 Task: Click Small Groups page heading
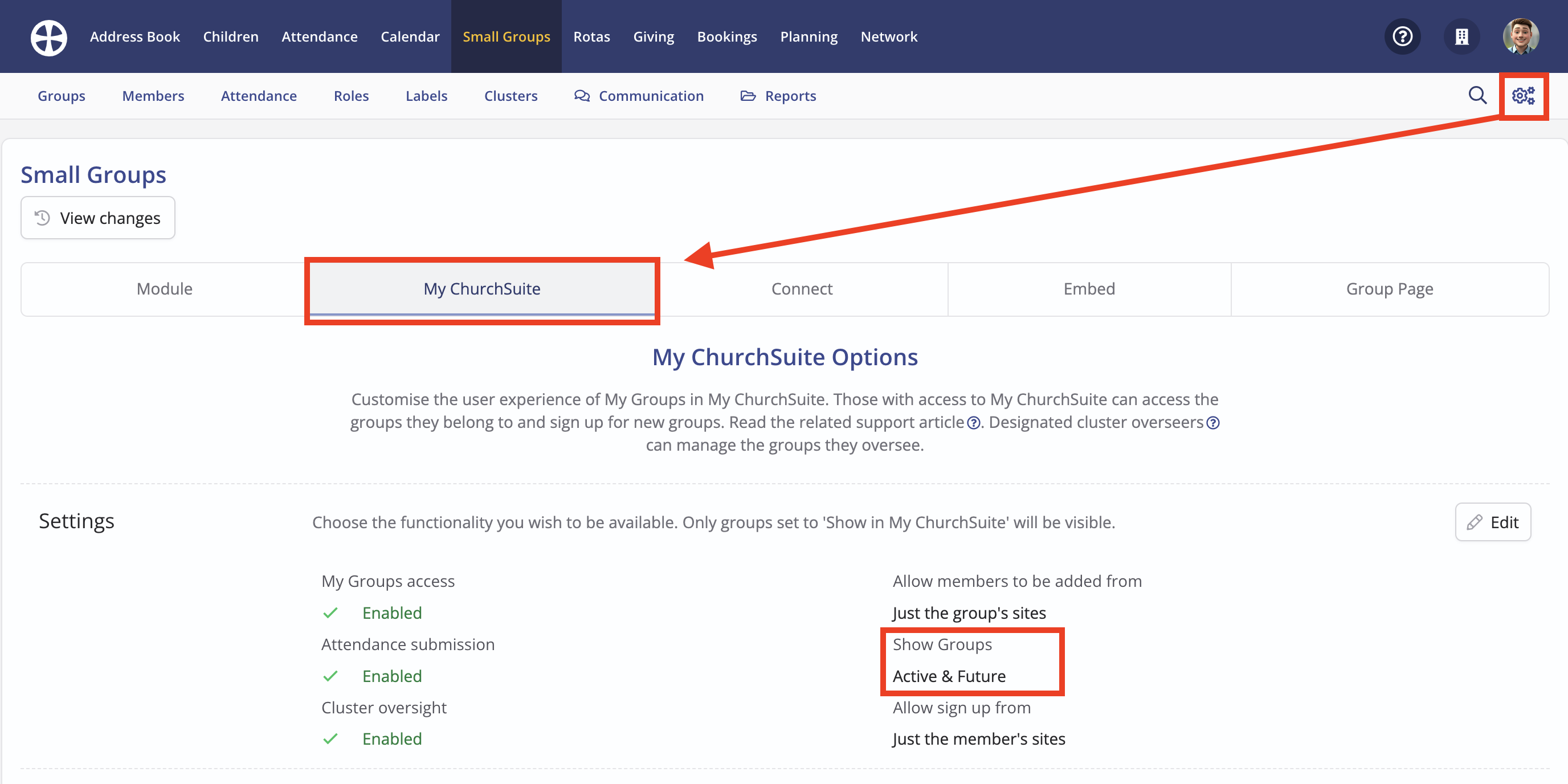point(93,175)
